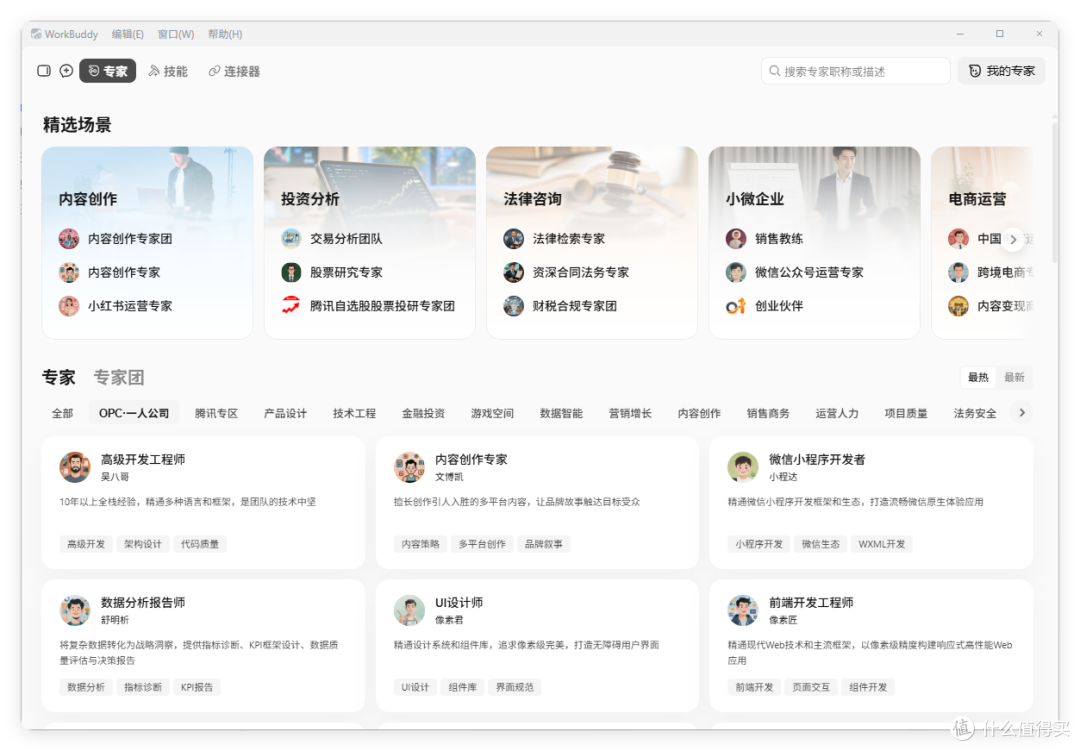Open the 法律咨询 scene card title
The image size is (1080, 751).
click(x=532, y=199)
